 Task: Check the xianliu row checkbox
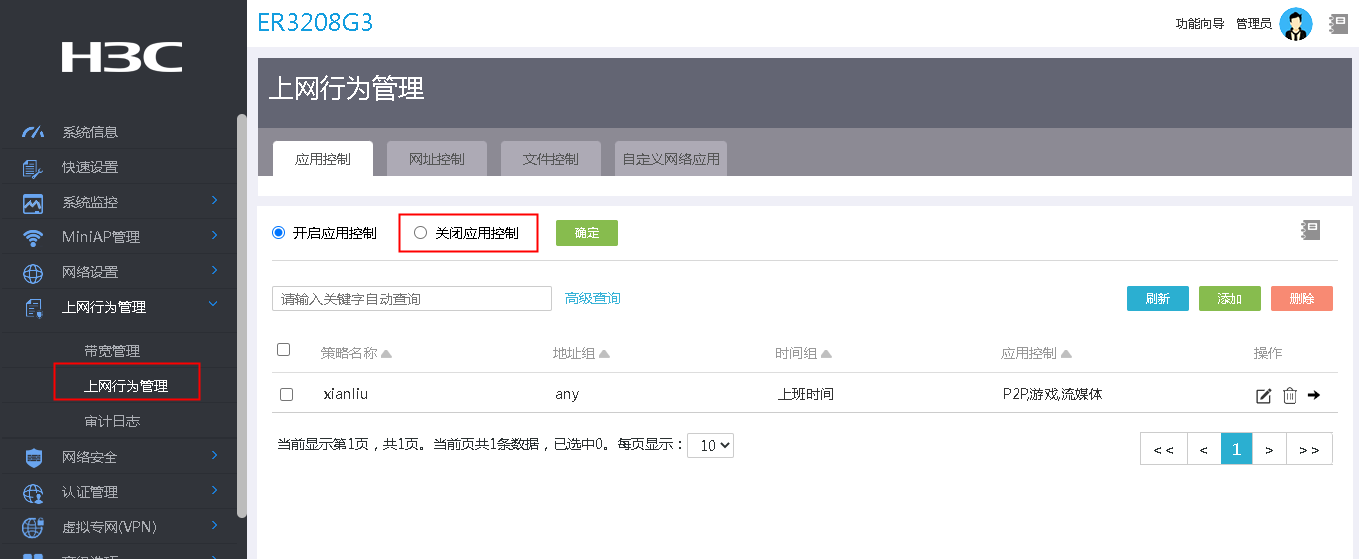pyautogui.click(x=287, y=395)
